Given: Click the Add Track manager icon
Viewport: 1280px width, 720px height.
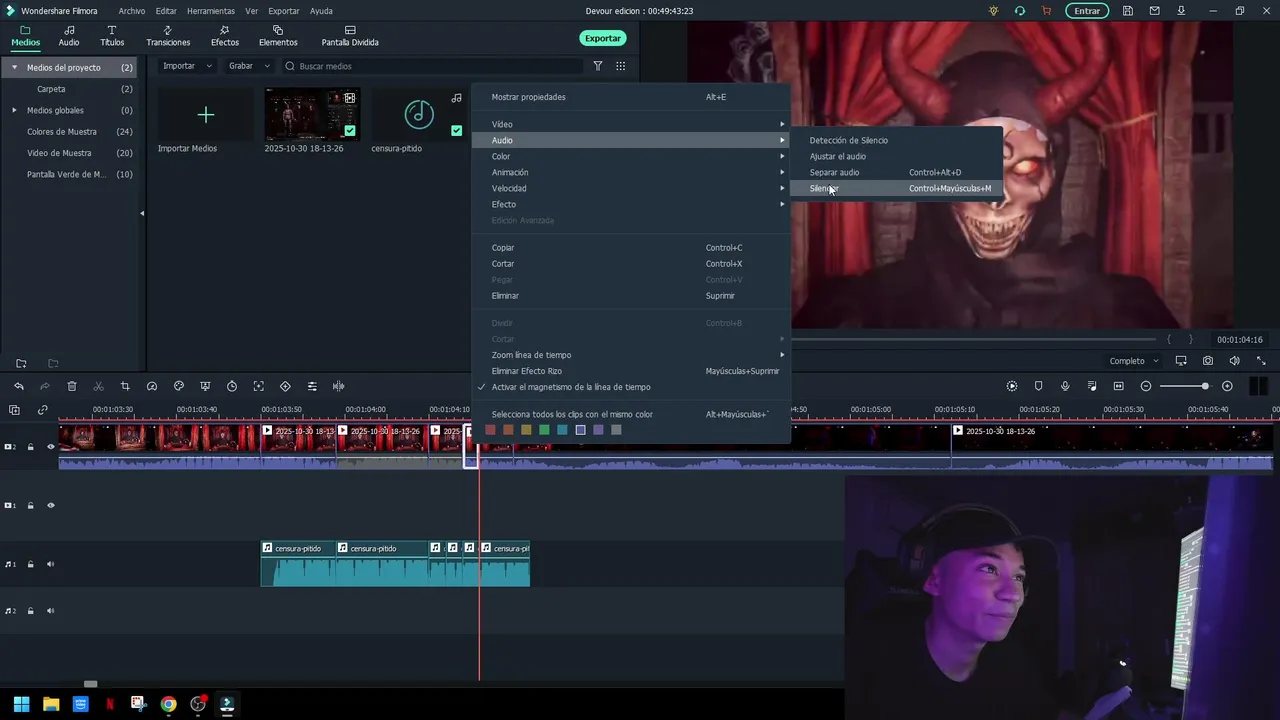Looking at the screenshot, I should [x=14, y=410].
